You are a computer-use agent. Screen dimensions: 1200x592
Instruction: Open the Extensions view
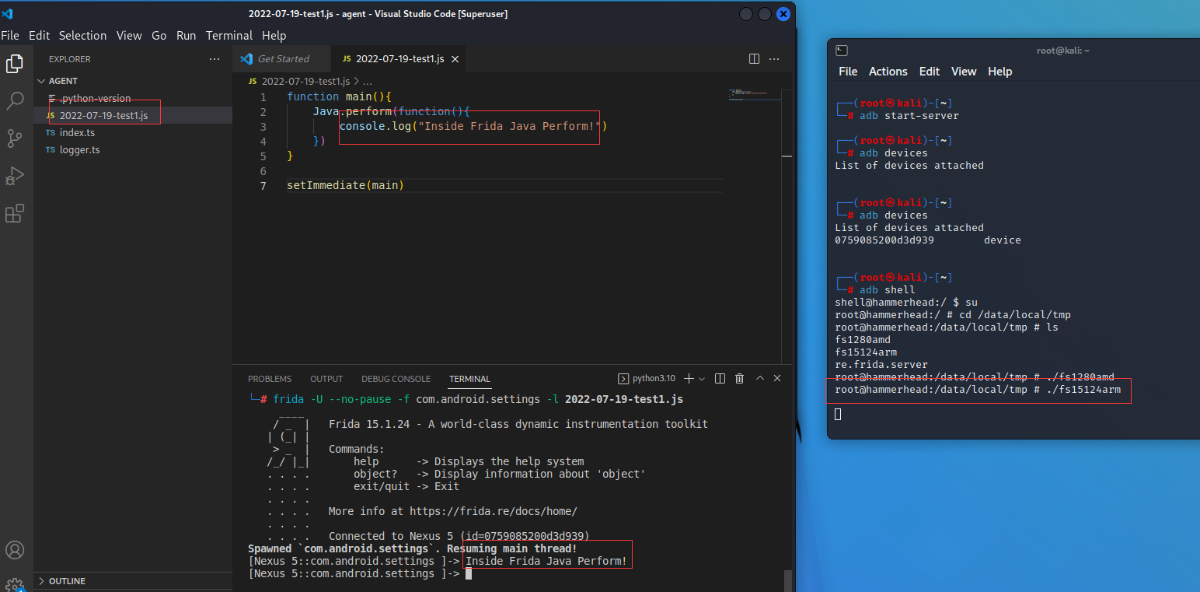tap(15, 213)
